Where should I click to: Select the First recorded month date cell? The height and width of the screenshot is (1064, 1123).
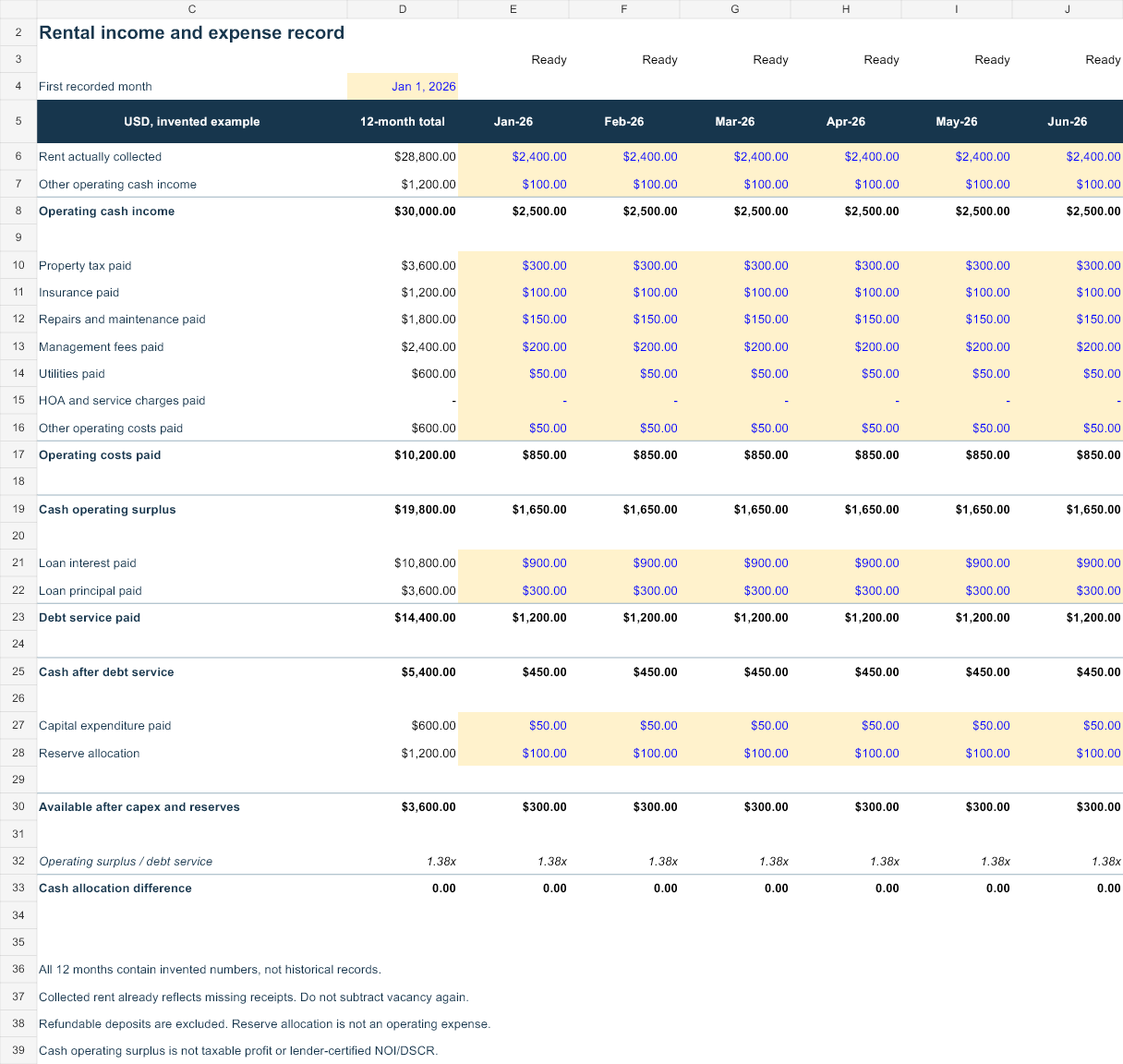tap(403, 87)
